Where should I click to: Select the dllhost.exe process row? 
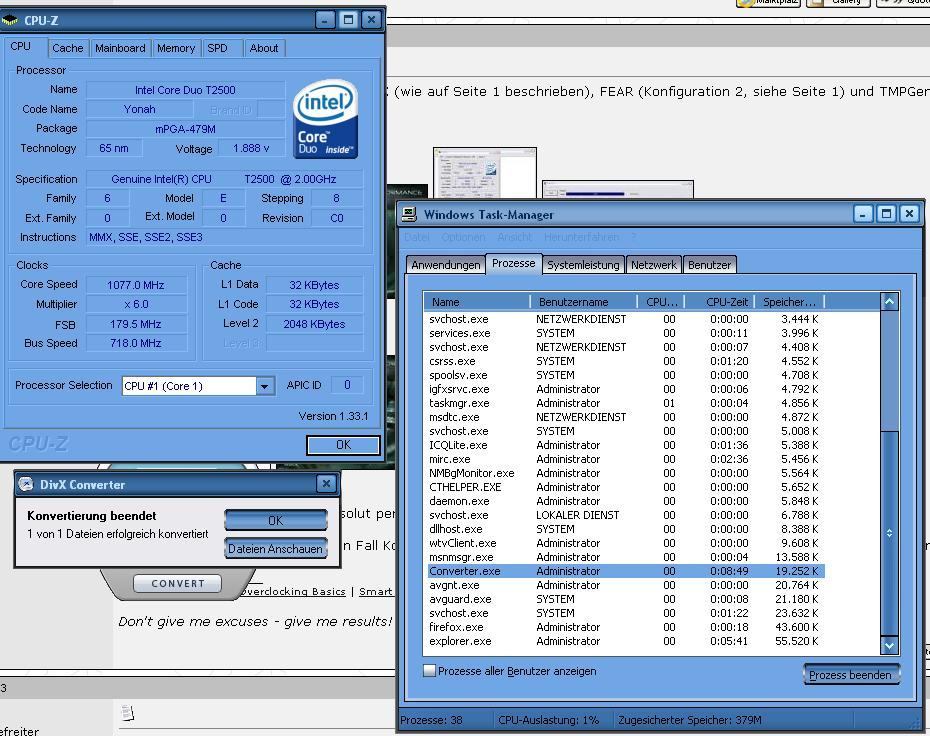[624, 529]
